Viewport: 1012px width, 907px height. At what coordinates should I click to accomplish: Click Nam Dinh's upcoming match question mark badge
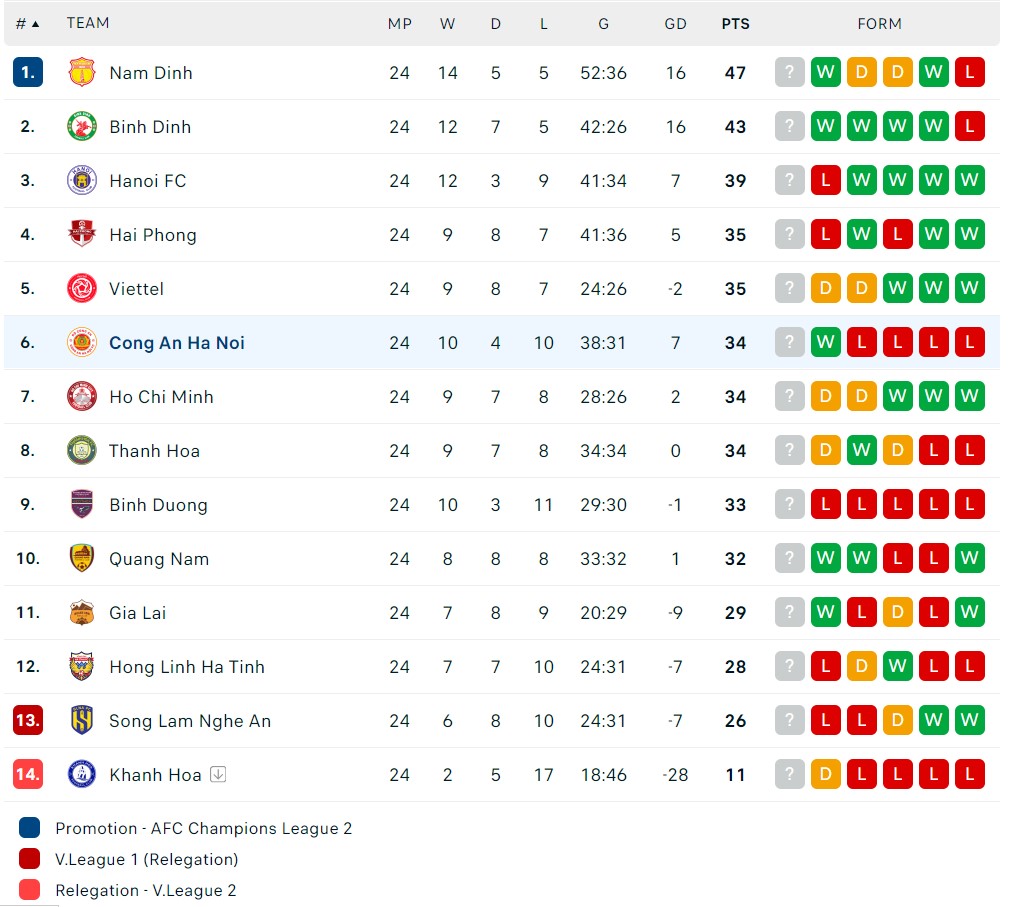point(789,72)
